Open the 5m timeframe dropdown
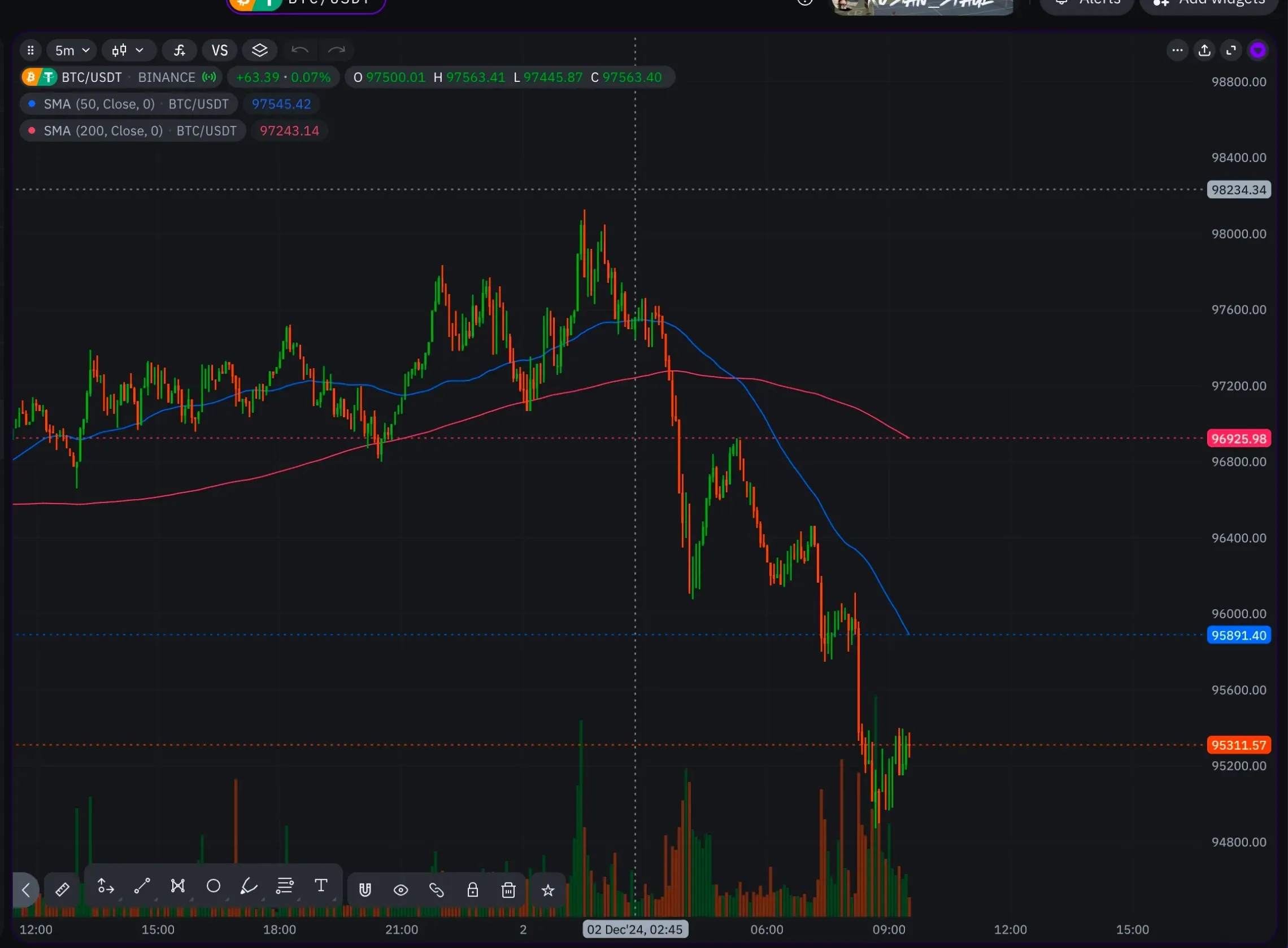This screenshot has width=1288, height=948. [72, 50]
